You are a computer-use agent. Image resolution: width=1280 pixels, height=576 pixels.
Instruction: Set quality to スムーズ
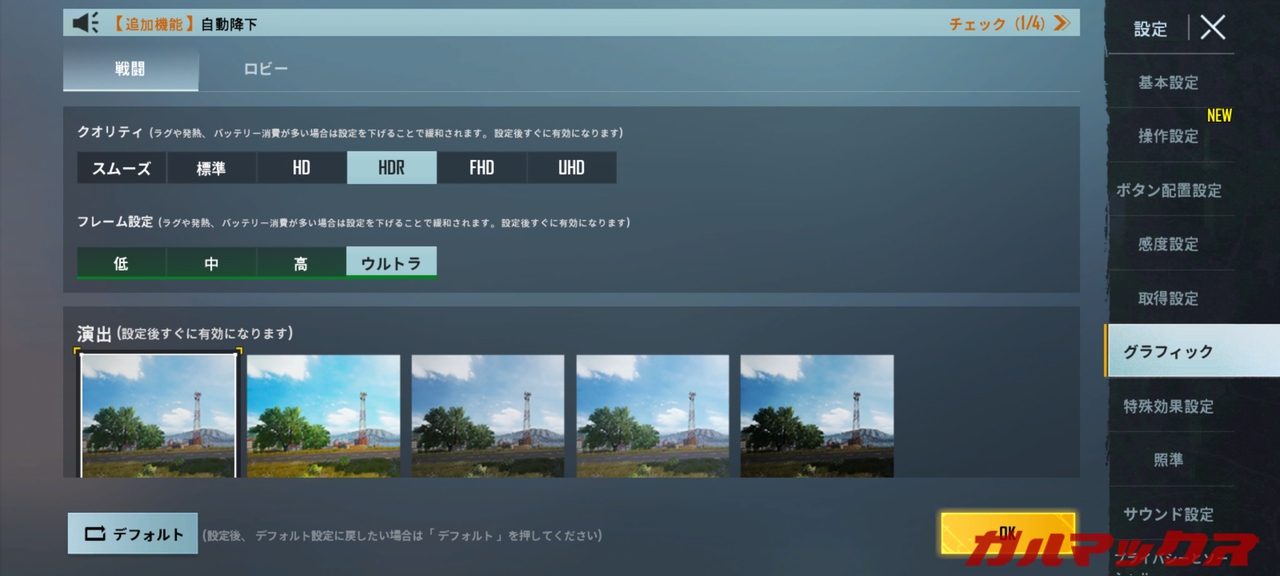click(x=122, y=168)
